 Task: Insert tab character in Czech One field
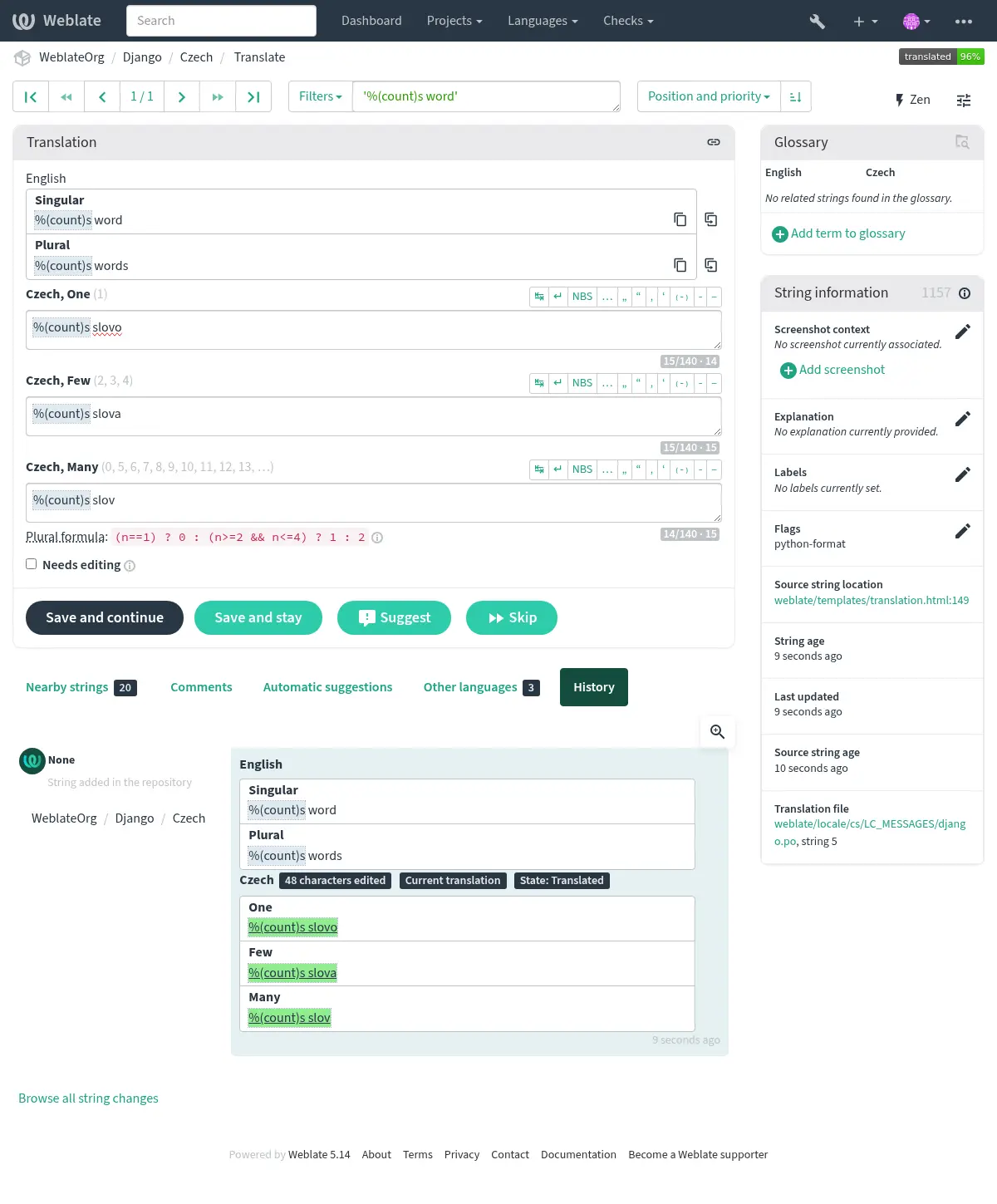tap(539, 297)
